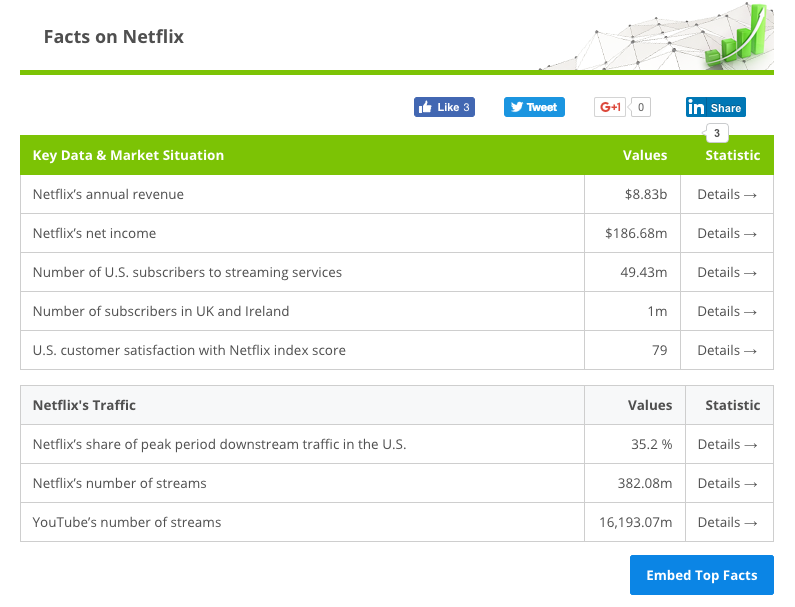Click the 'Facts on Netflix' page title
The height and width of the screenshot is (607, 795).
point(114,37)
